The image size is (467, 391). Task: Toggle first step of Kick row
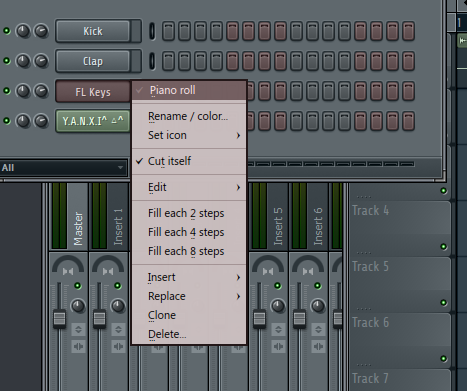[168, 31]
